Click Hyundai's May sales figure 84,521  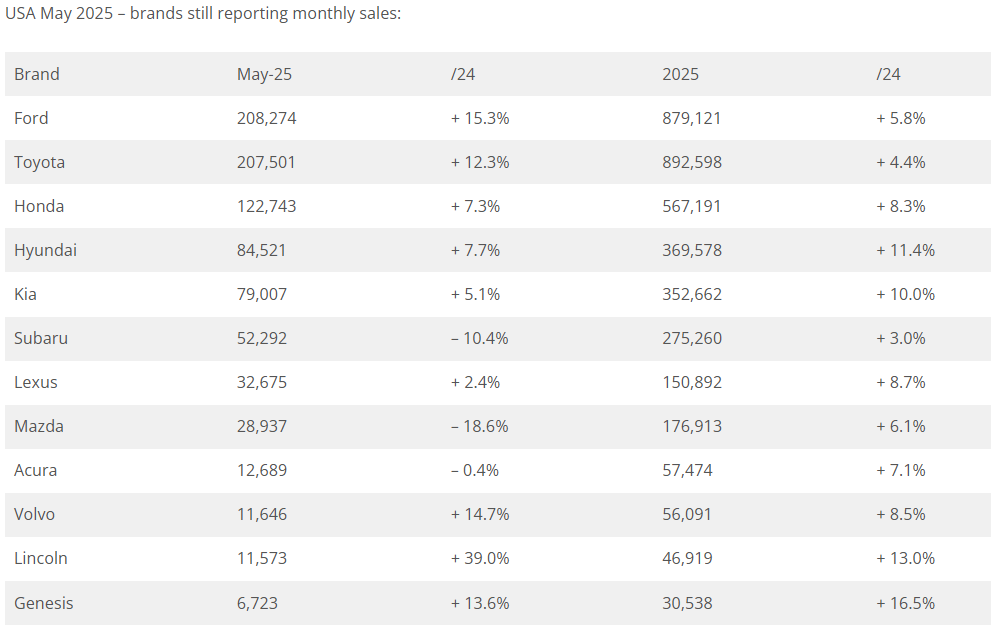tap(261, 250)
